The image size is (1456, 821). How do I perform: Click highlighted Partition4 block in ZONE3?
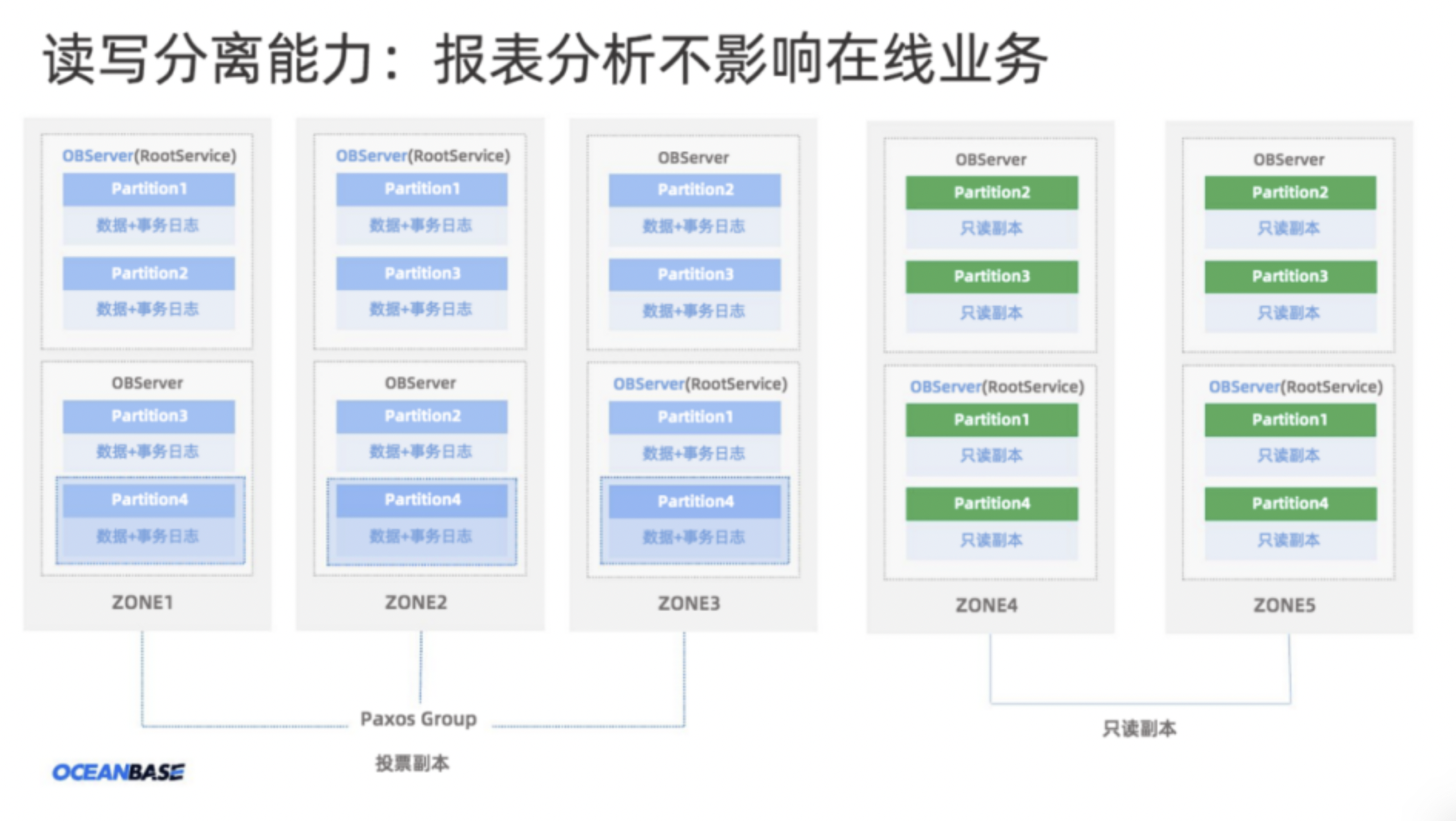[x=695, y=501]
